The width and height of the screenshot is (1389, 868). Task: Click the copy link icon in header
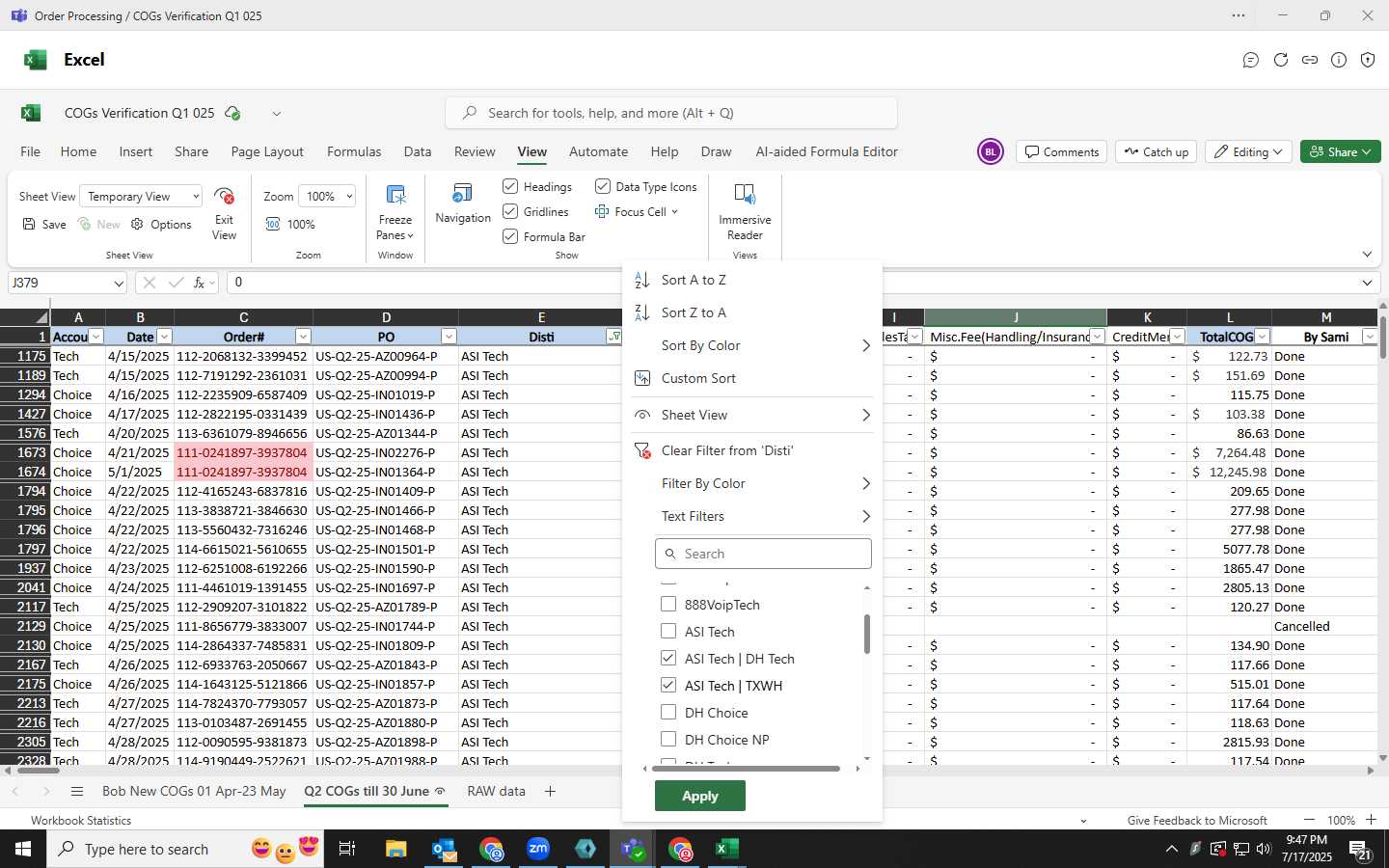click(1310, 60)
